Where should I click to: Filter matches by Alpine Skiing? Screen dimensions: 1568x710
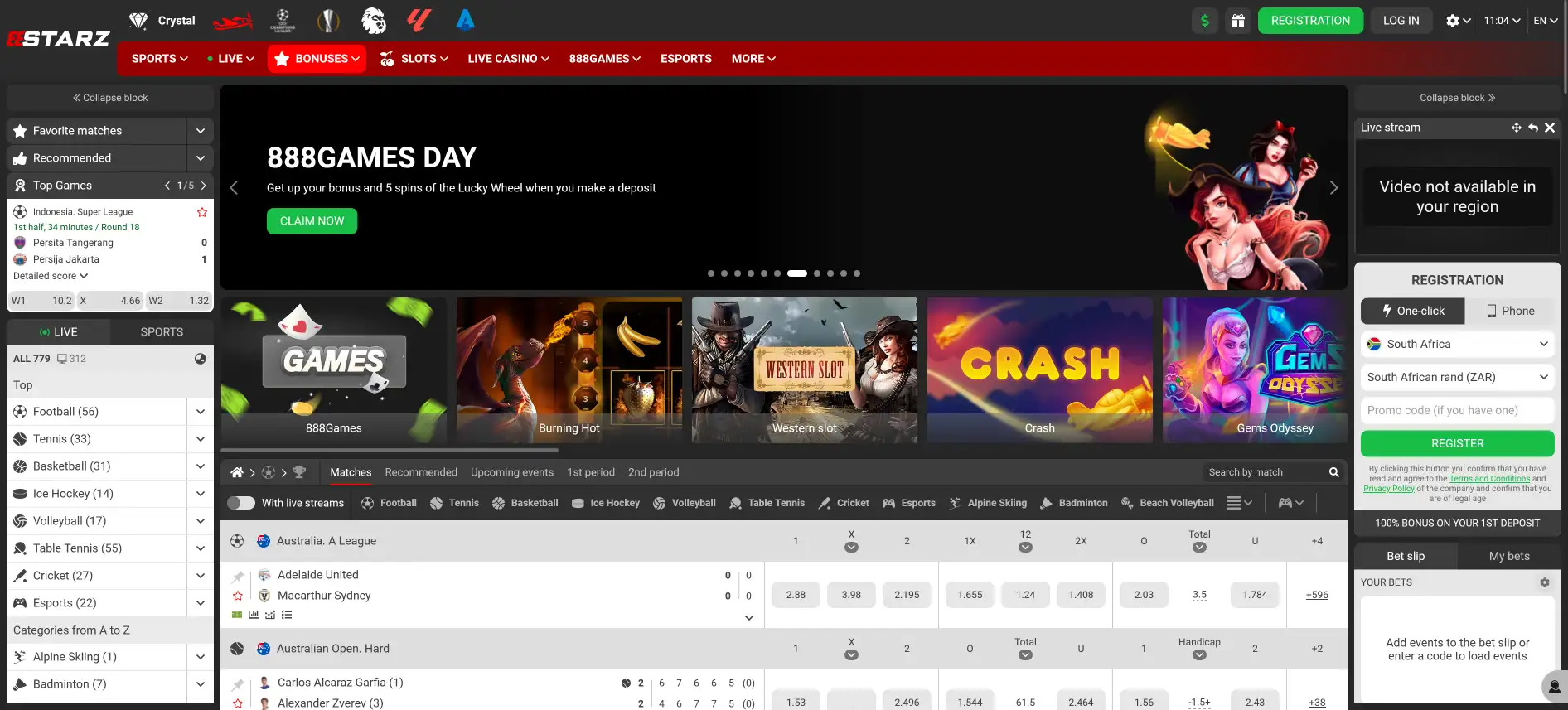pos(988,503)
